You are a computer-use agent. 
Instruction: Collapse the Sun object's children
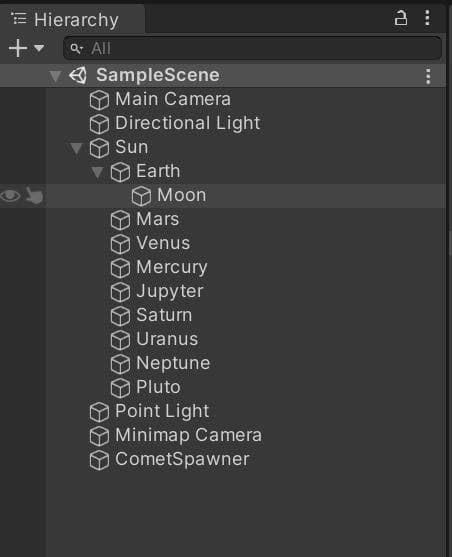tap(76, 148)
